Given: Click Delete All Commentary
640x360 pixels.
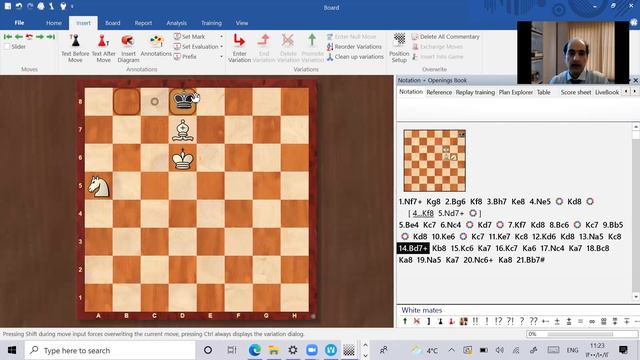Looking at the screenshot, I should (445, 37).
